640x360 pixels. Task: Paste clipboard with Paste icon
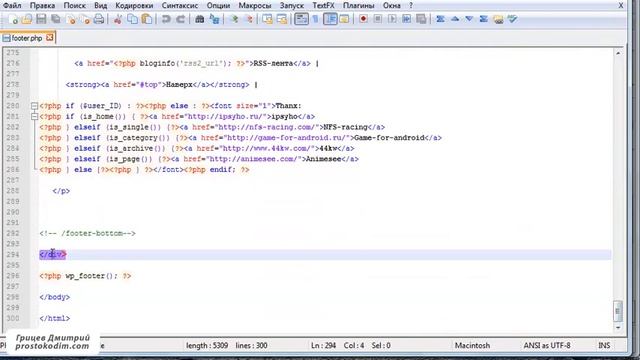(147, 19)
